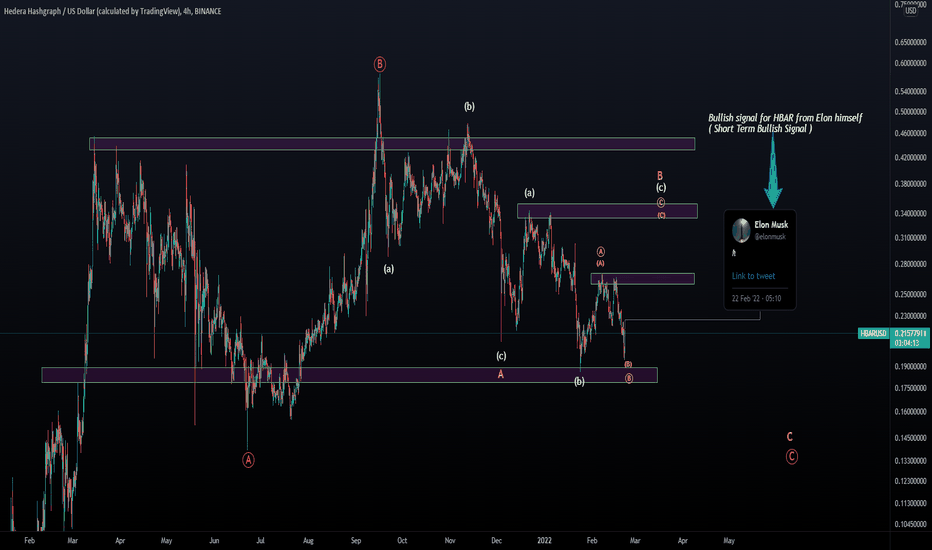Select the 'Elon Musk' name in tweet card

coord(771,225)
